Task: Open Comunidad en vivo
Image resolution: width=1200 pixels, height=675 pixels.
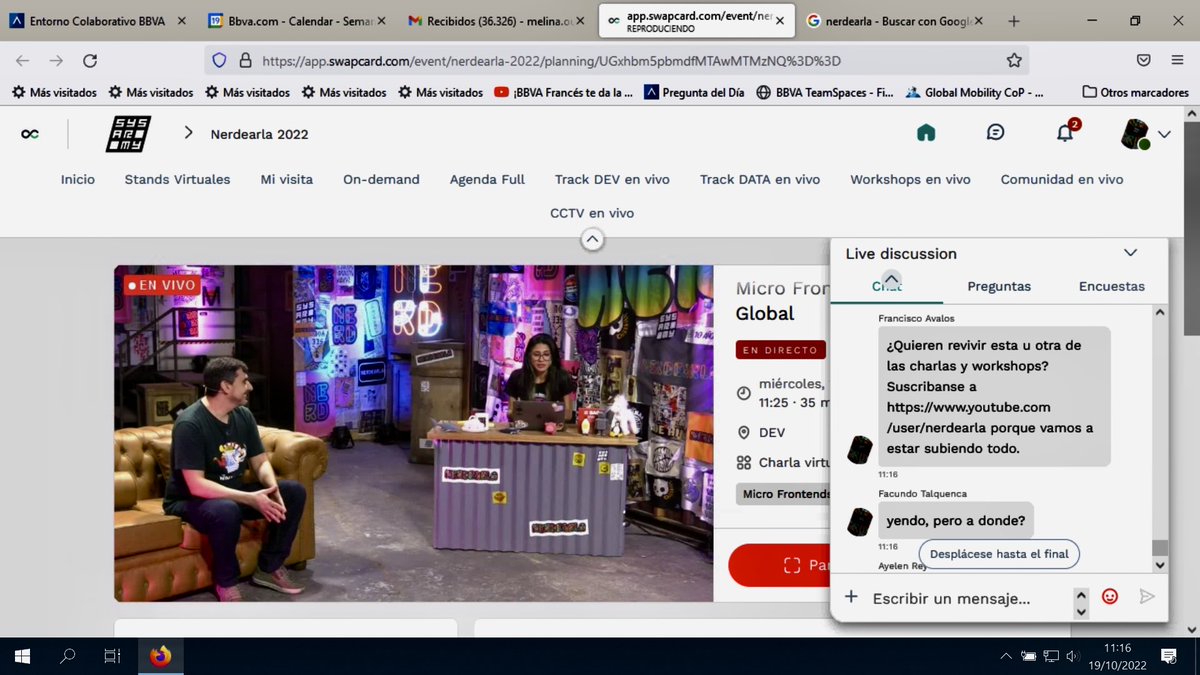Action: click(x=1062, y=179)
